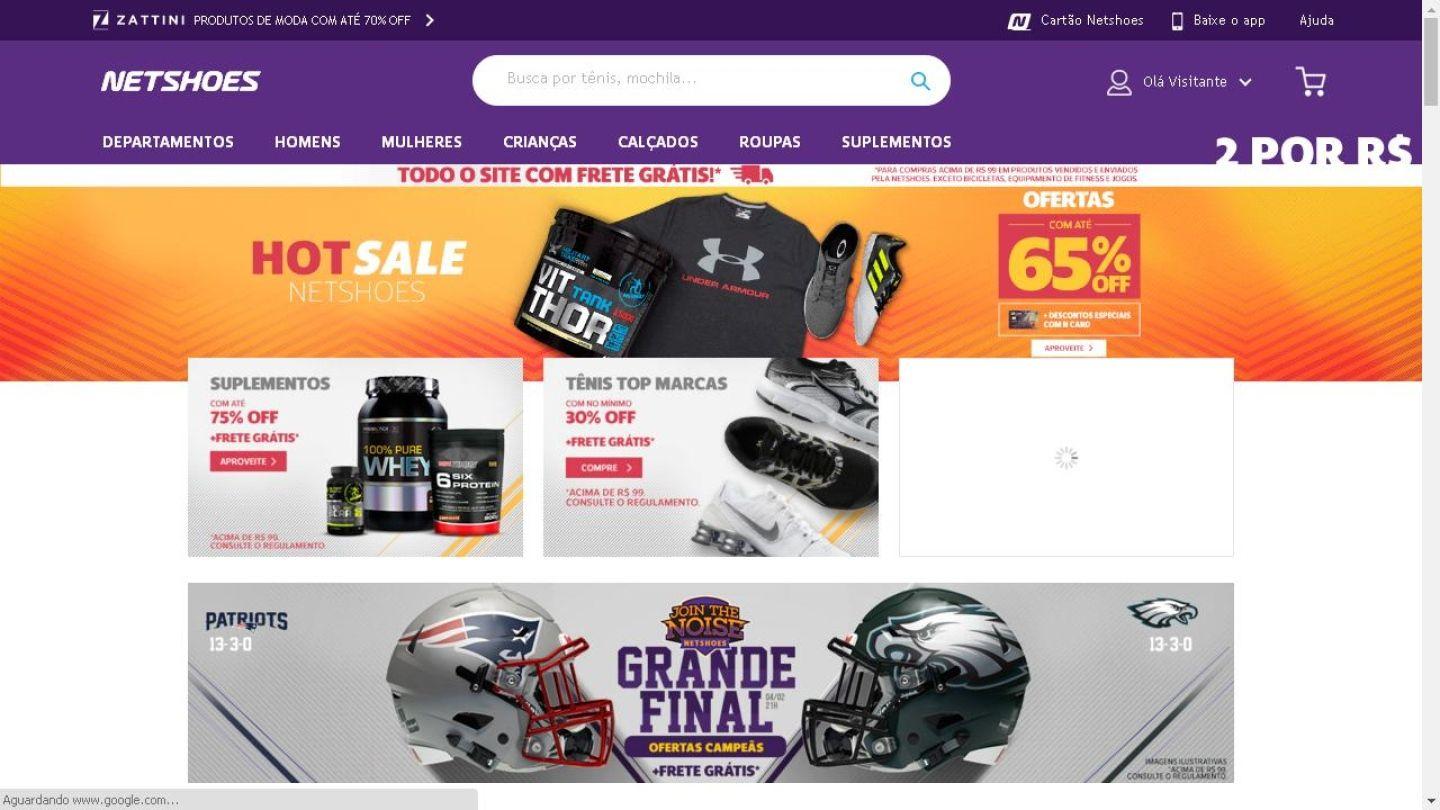Click the Netshoes logo
The image size is (1440, 810).
180,81
